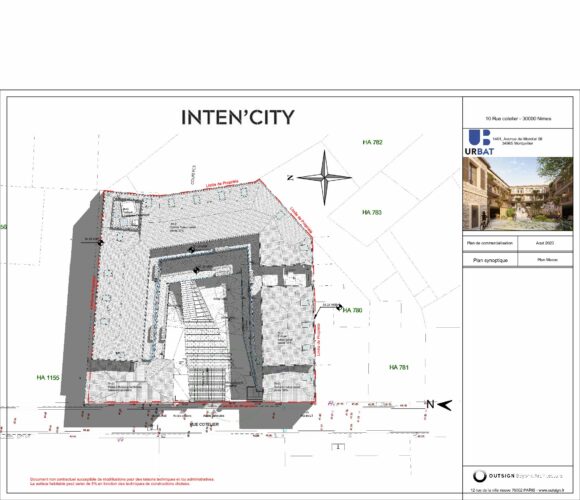Click the elevation marker on the left facade
The height and width of the screenshot is (500, 580).
[100, 243]
